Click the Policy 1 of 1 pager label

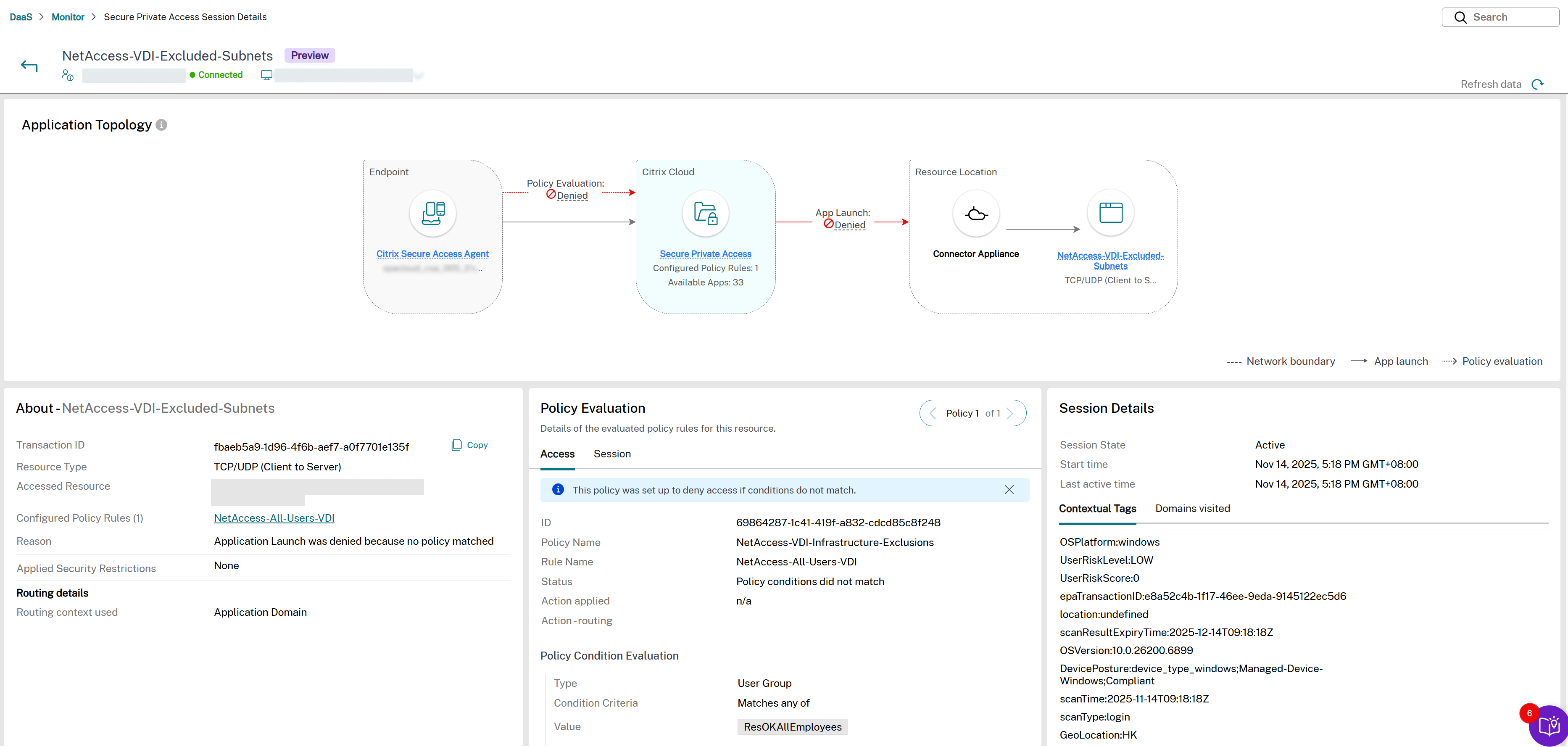click(972, 413)
